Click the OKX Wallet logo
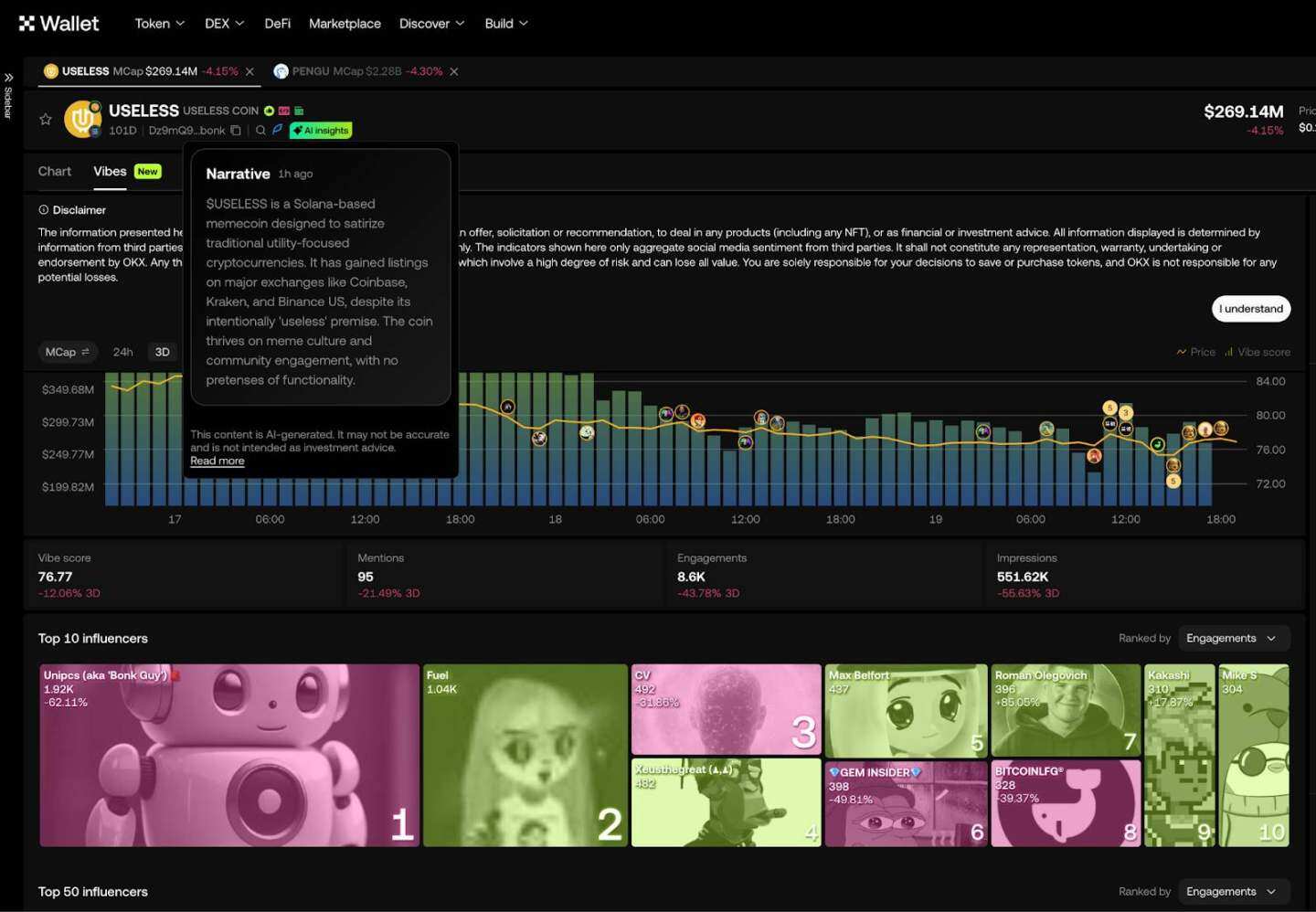The image size is (1316, 912). 58,24
